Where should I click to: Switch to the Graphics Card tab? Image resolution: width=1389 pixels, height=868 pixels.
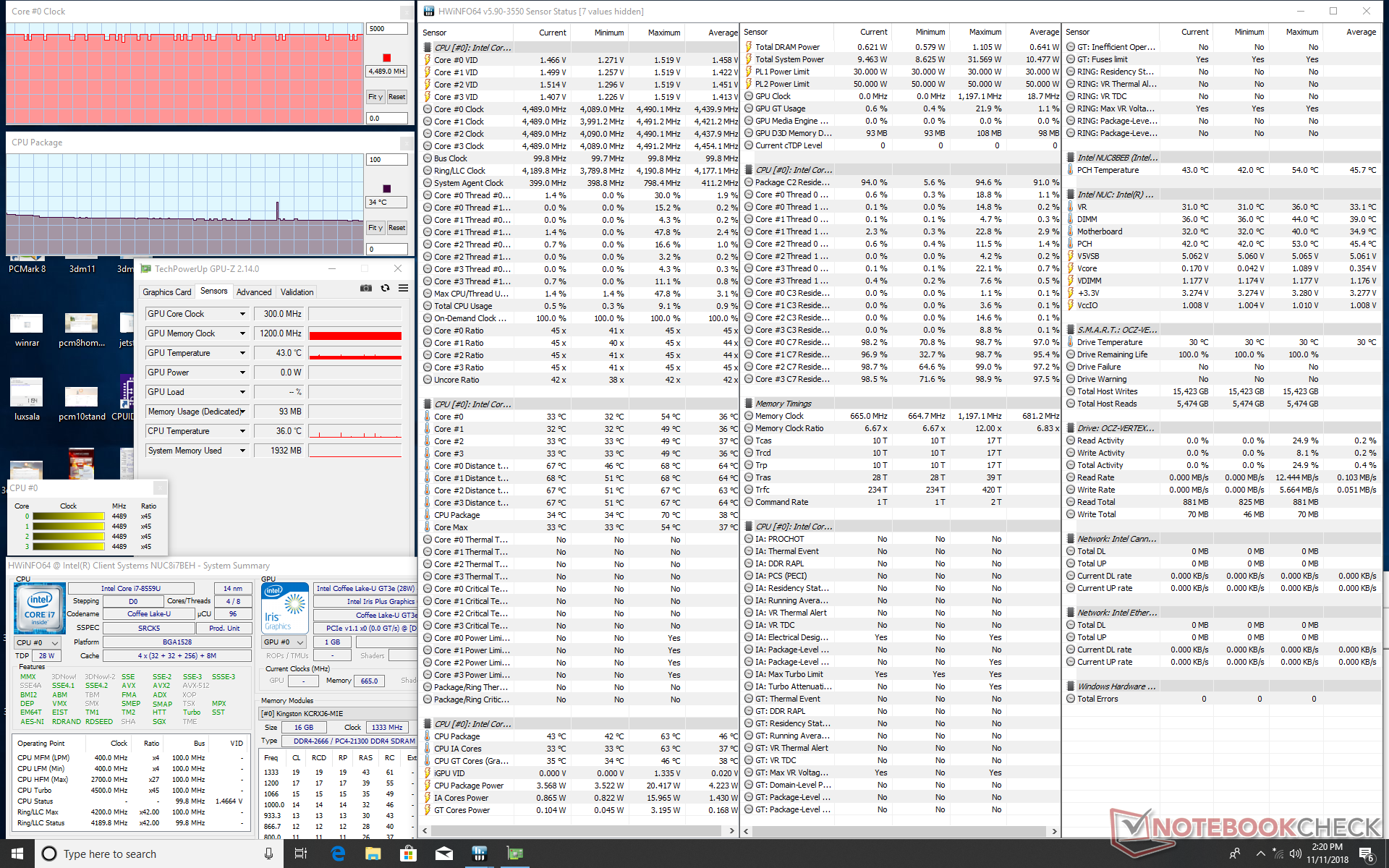coord(167,292)
